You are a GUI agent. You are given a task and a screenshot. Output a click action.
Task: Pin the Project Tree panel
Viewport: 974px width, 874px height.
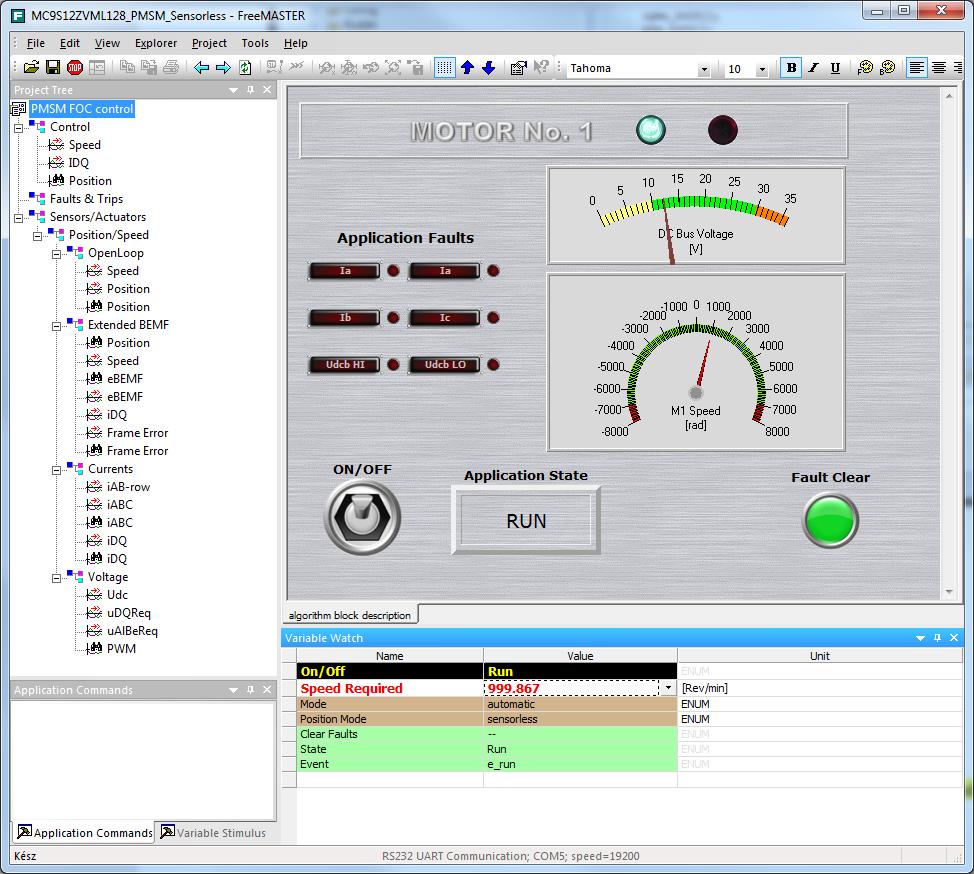click(x=250, y=90)
